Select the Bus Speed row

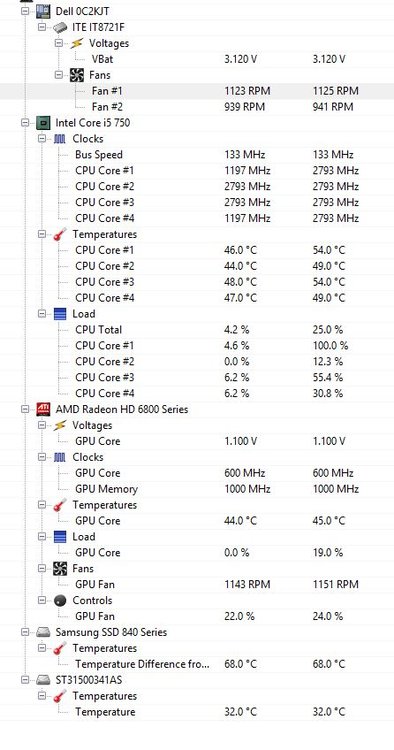click(x=197, y=154)
